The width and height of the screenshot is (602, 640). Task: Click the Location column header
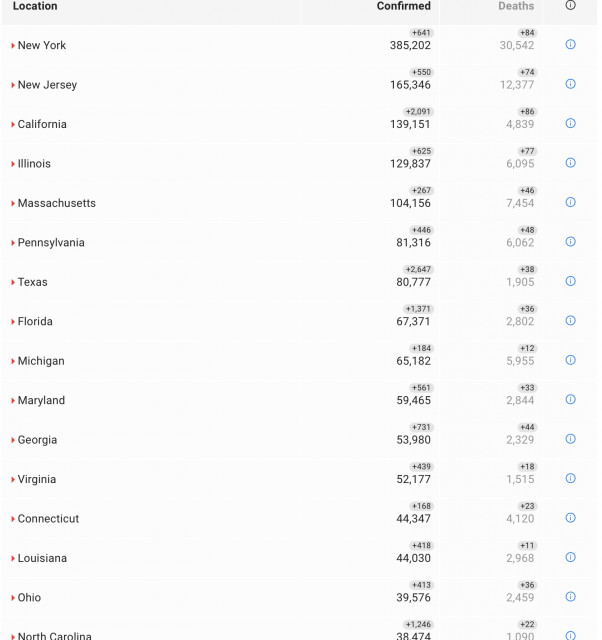(x=35, y=6)
